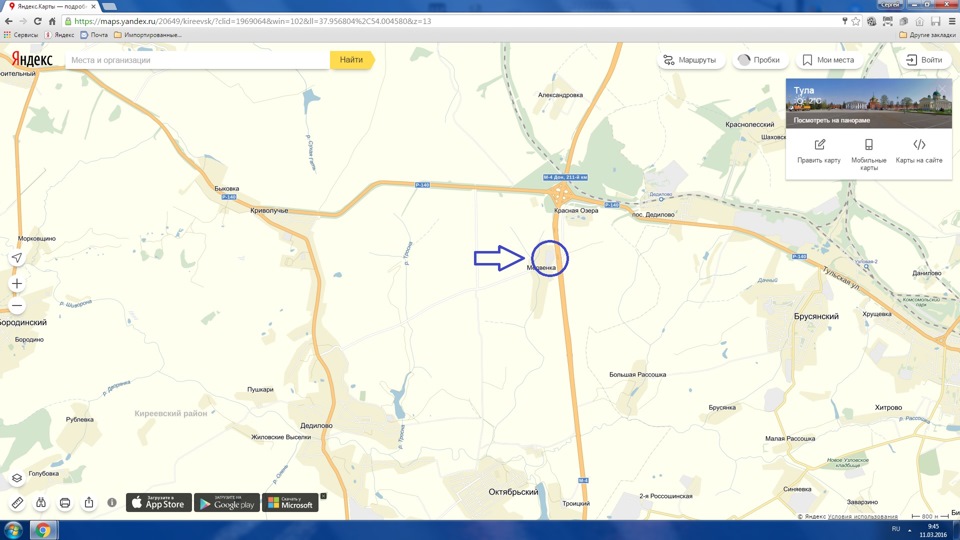Image resolution: width=960 pixels, height=540 pixels.
Task: Toggle the Пробки traffic layer
Action: coord(759,60)
